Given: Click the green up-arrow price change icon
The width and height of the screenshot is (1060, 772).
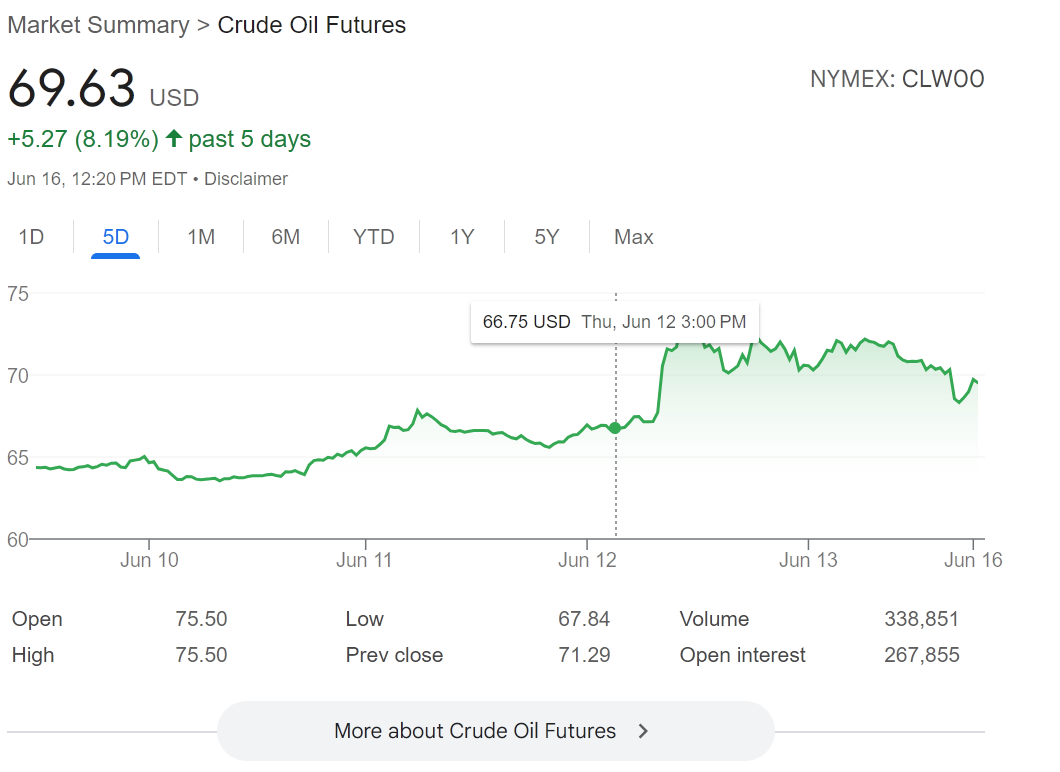Looking at the screenshot, I should pyautogui.click(x=174, y=139).
